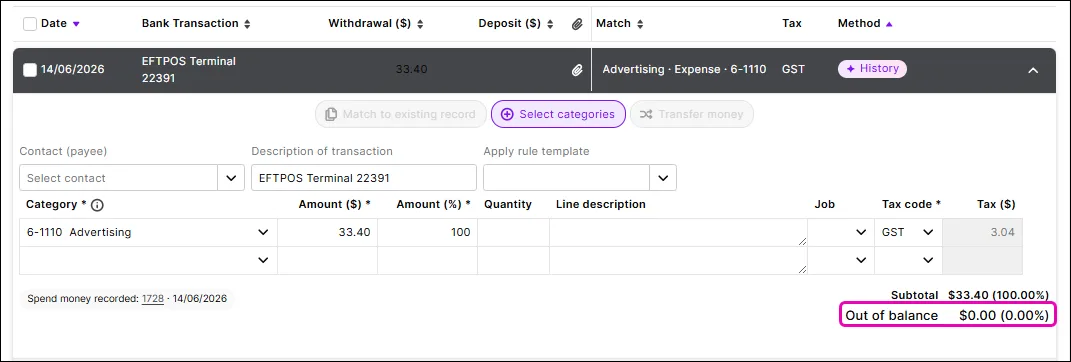Click the Advertising · Expense · 6-1110 match text

point(684,69)
